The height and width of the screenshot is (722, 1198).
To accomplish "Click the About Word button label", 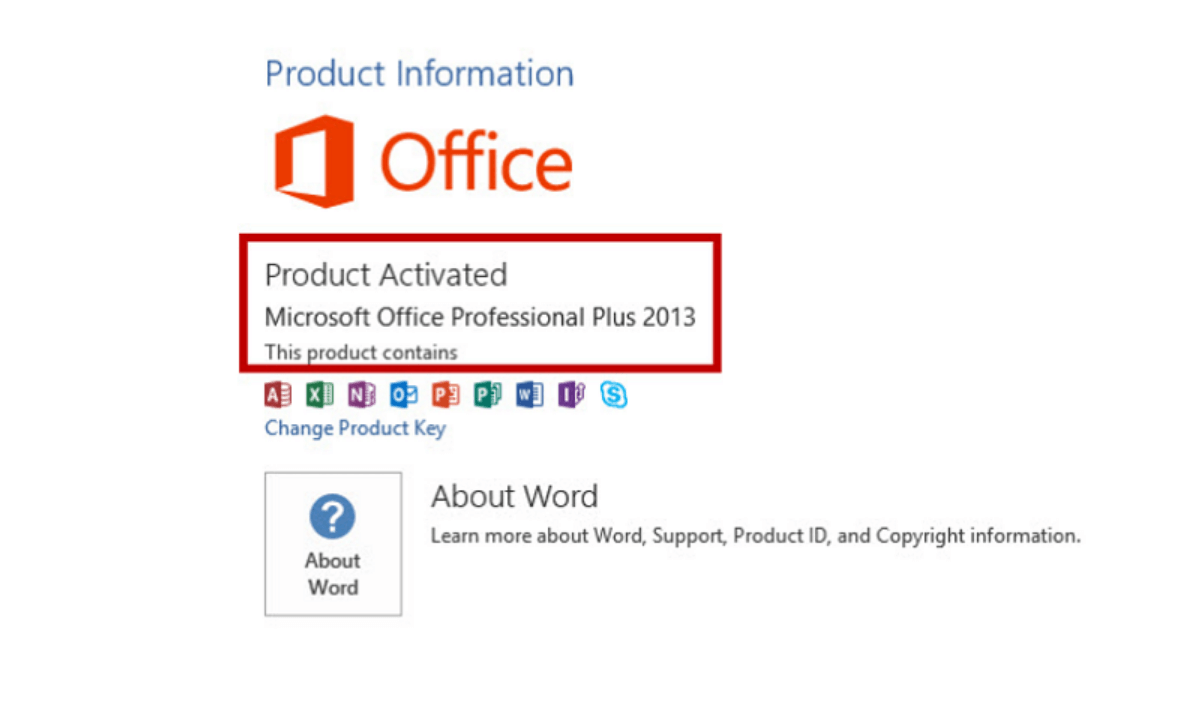I will pyautogui.click(x=333, y=574).
